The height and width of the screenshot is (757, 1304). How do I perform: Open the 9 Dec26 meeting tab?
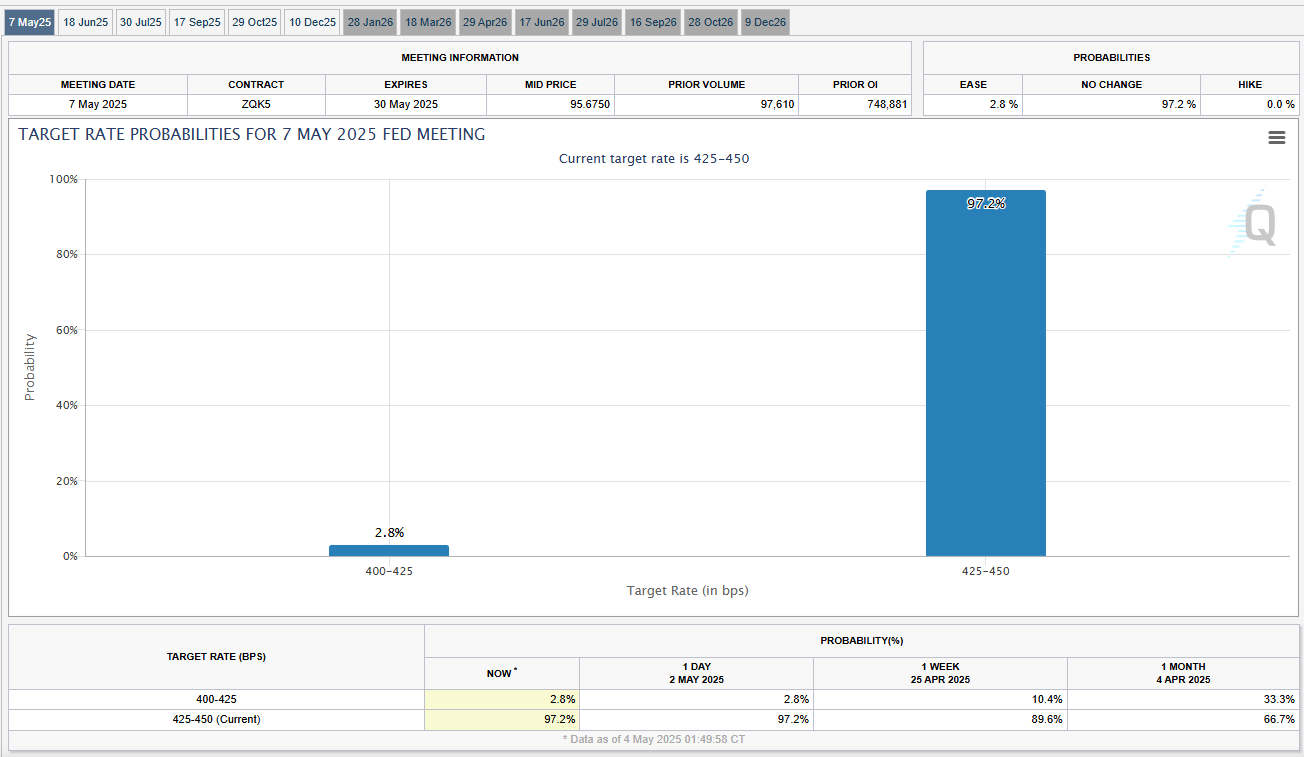pyautogui.click(x=765, y=22)
